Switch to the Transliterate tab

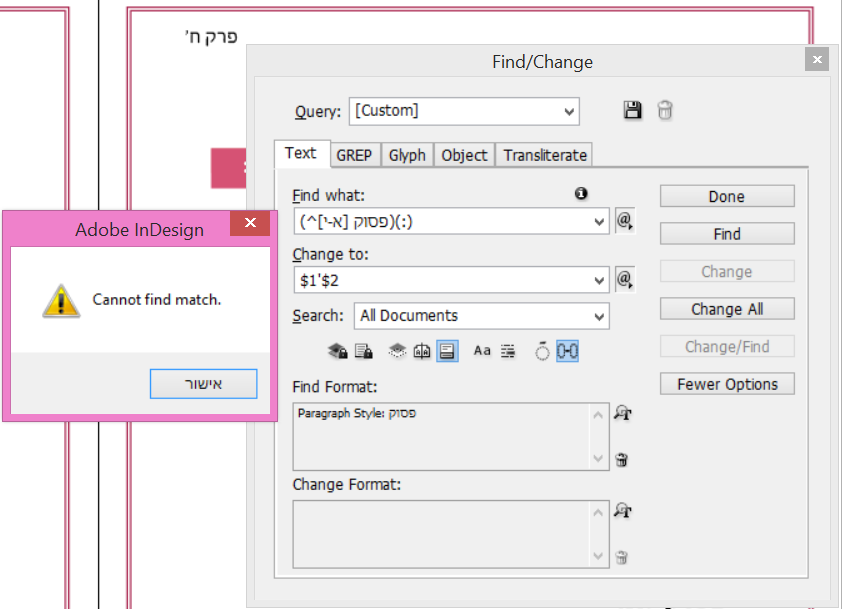545,155
